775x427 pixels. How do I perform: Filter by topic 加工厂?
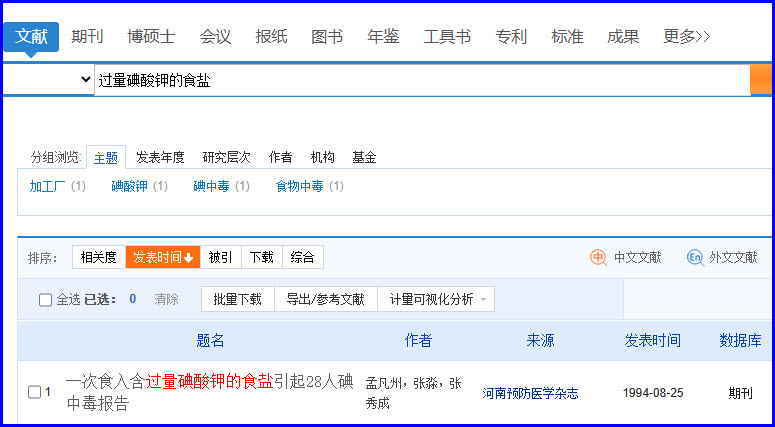coord(47,186)
